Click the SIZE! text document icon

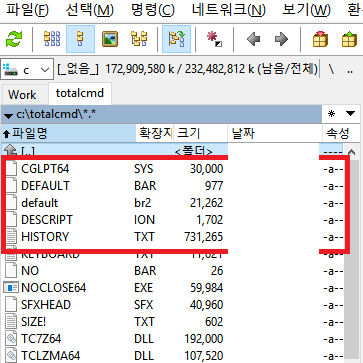click(x=11, y=322)
